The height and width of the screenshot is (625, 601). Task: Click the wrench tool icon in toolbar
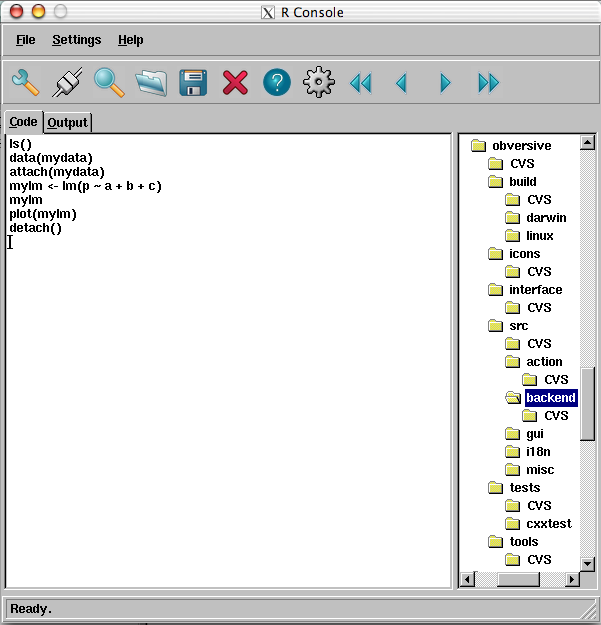click(x=26, y=83)
